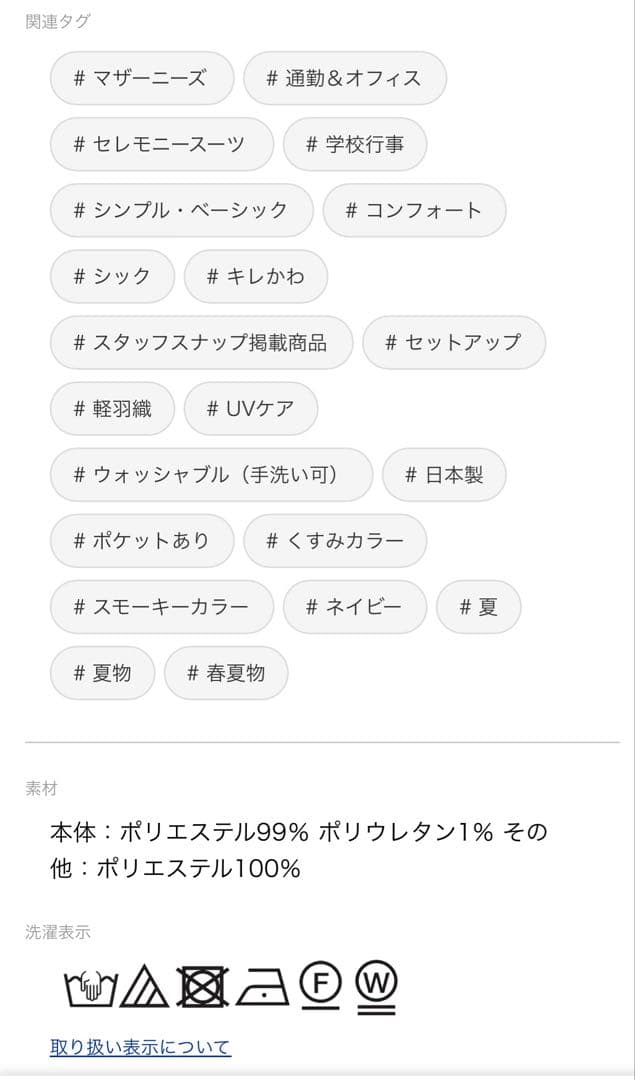Click the #春夏物 tag
The width and height of the screenshot is (635, 1080).
[226, 672]
